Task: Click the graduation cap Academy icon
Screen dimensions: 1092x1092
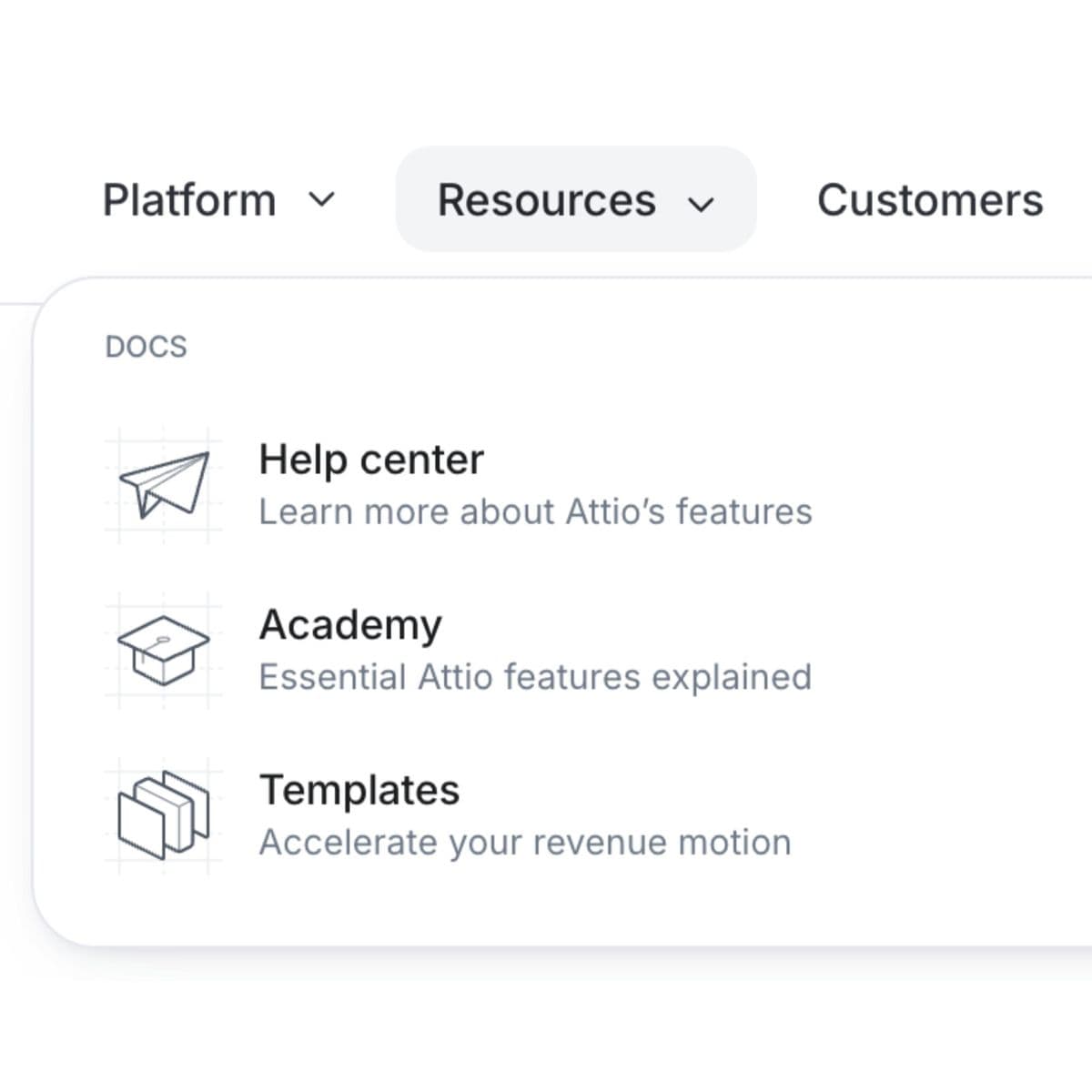Action: point(164,651)
